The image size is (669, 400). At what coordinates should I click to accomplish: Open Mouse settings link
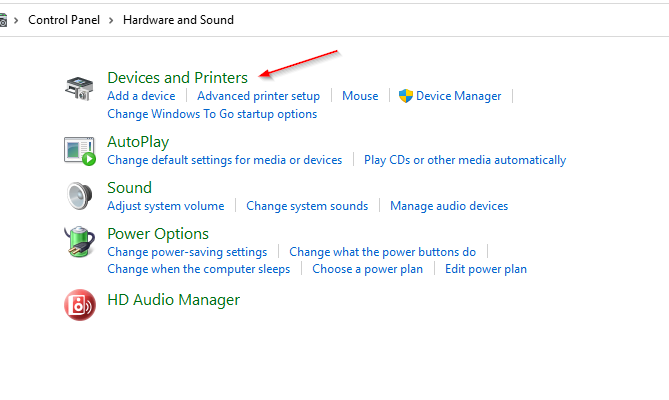coord(360,96)
